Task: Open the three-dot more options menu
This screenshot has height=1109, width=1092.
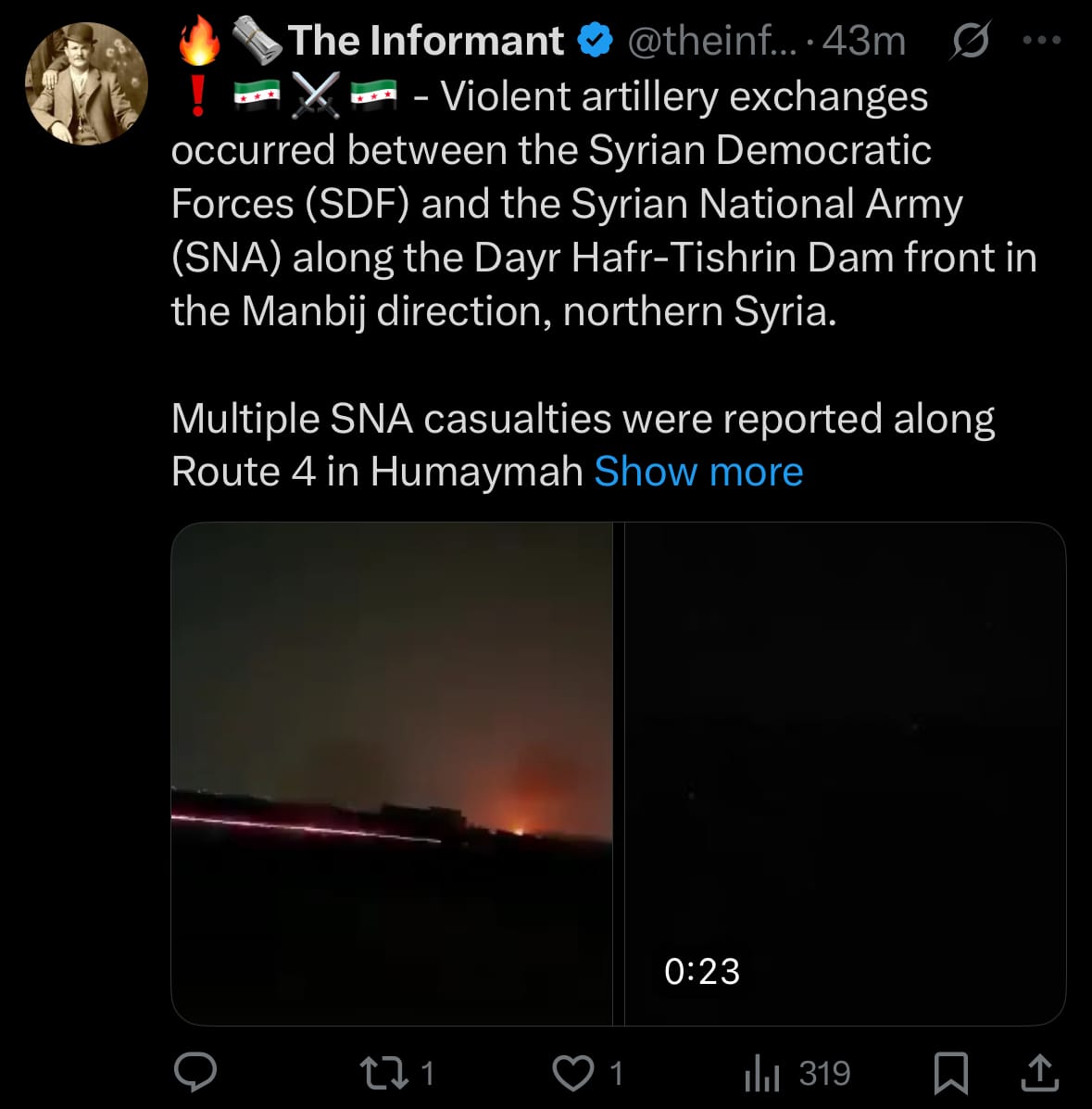Action: click(1041, 41)
